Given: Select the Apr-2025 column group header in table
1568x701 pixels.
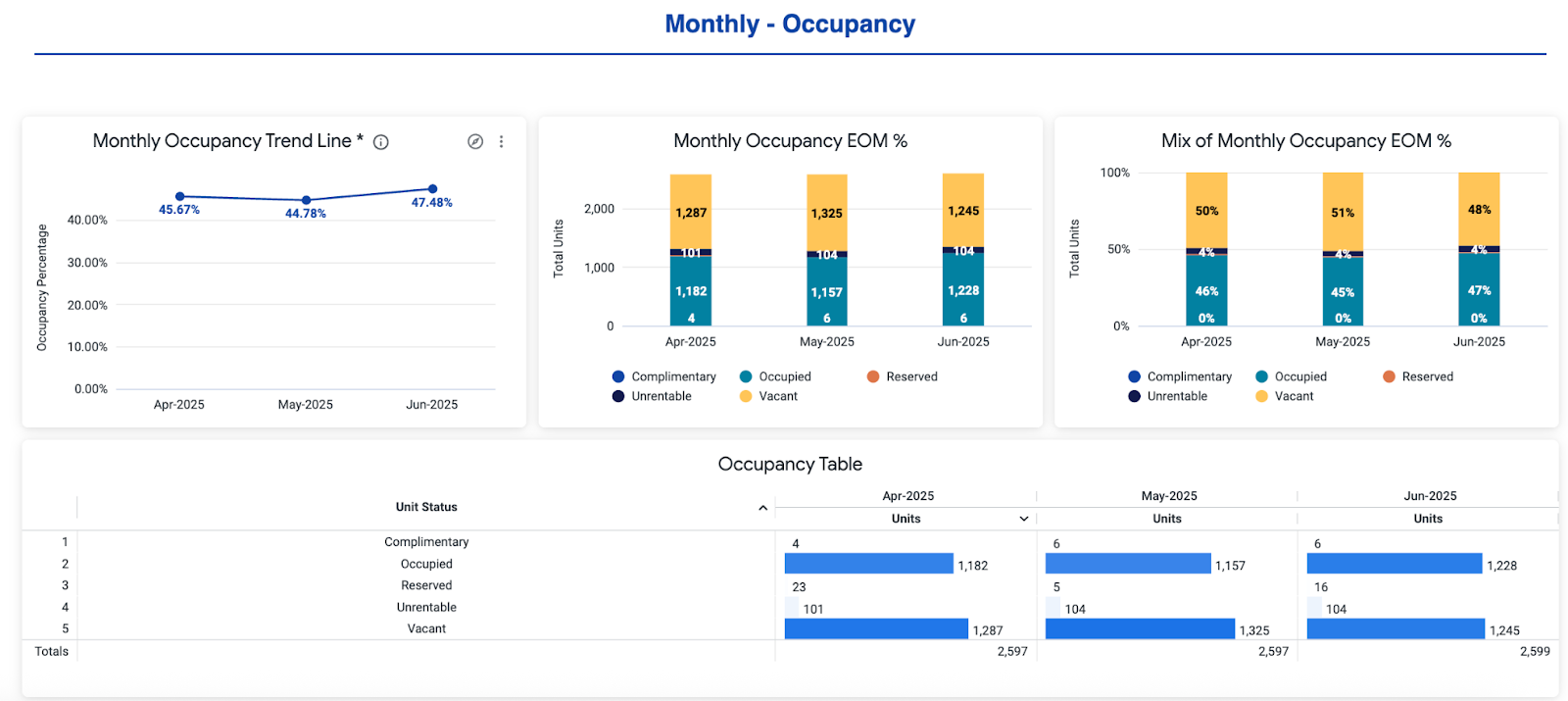Looking at the screenshot, I should [907, 496].
